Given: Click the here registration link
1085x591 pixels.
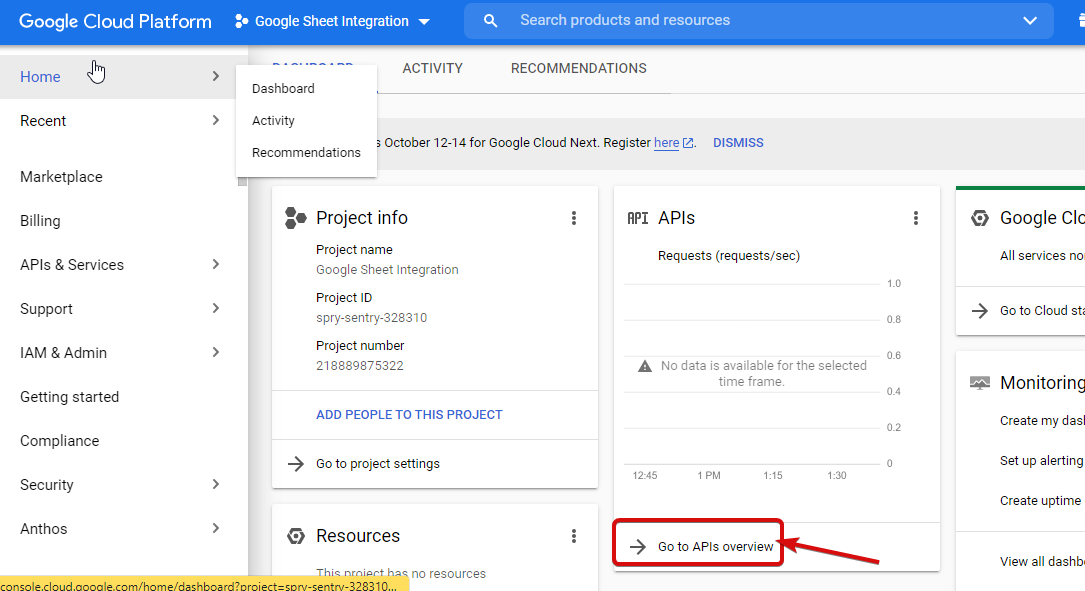Looking at the screenshot, I should [666, 143].
